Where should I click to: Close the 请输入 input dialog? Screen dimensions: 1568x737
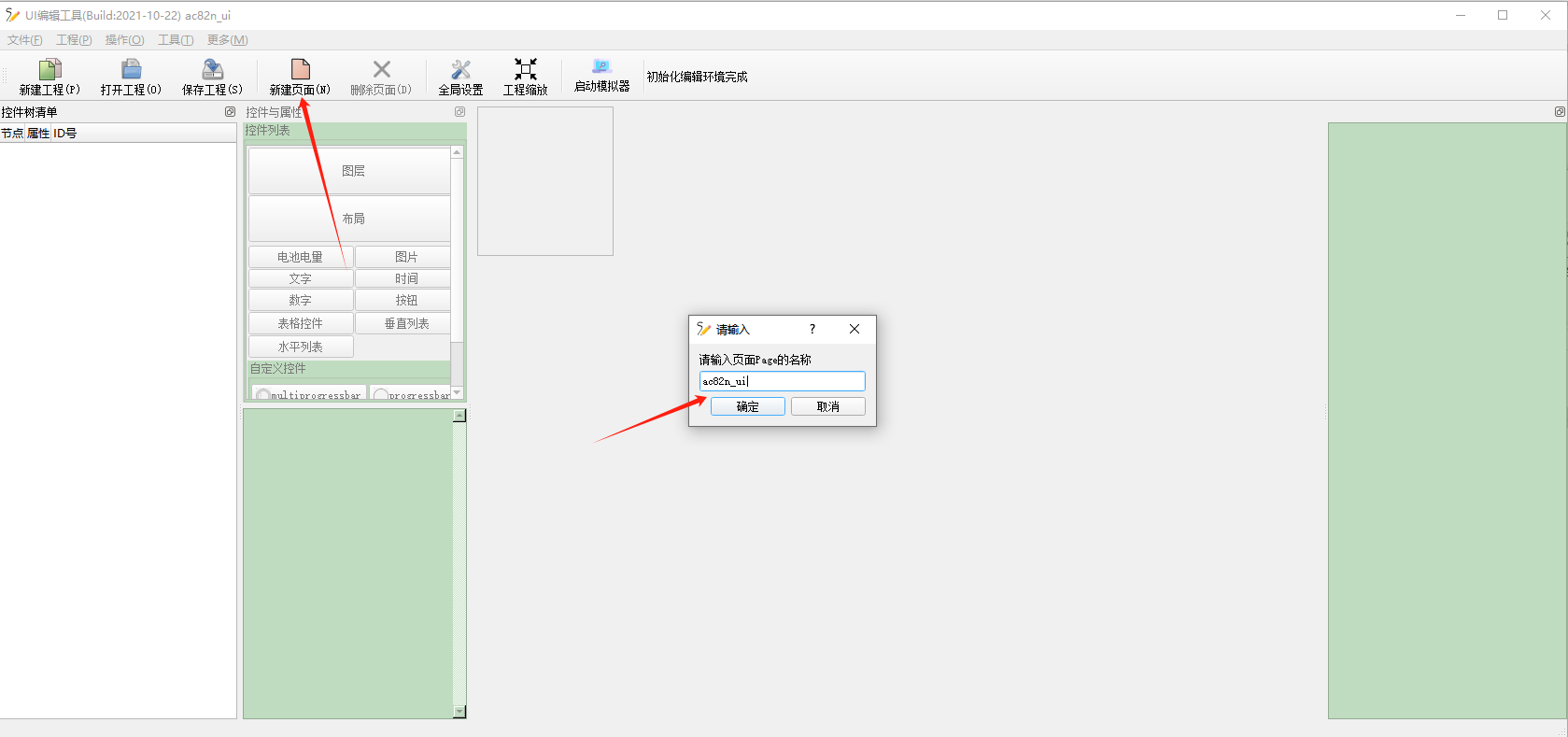[x=854, y=329]
